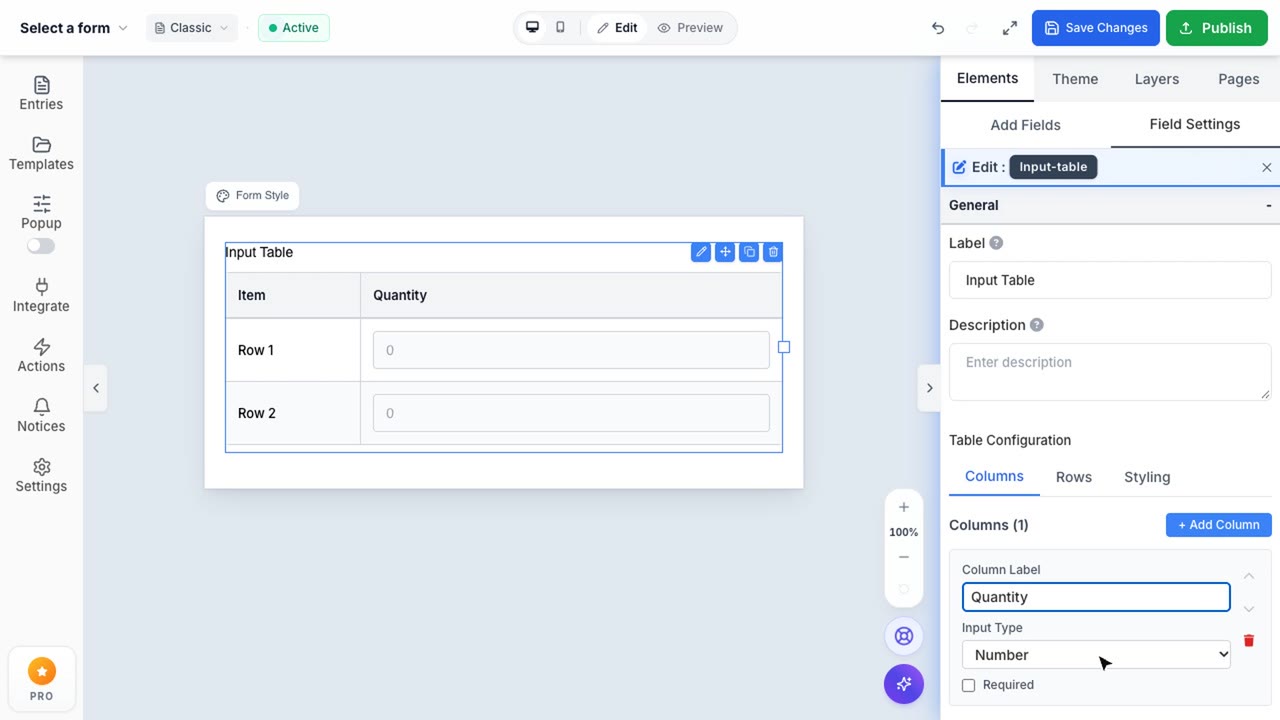Viewport: 1280px width, 720px height.
Task: Click the Save Changes button
Action: (1096, 28)
